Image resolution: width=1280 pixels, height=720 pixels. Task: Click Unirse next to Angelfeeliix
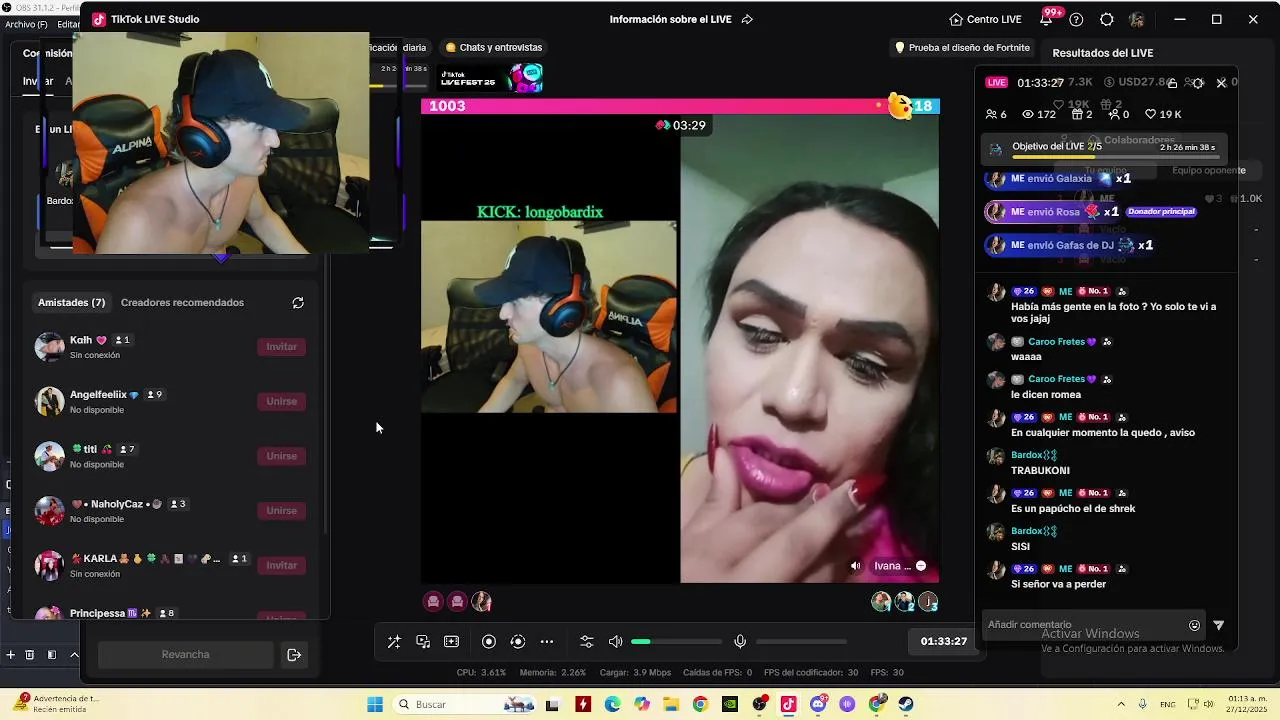(x=282, y=401)
